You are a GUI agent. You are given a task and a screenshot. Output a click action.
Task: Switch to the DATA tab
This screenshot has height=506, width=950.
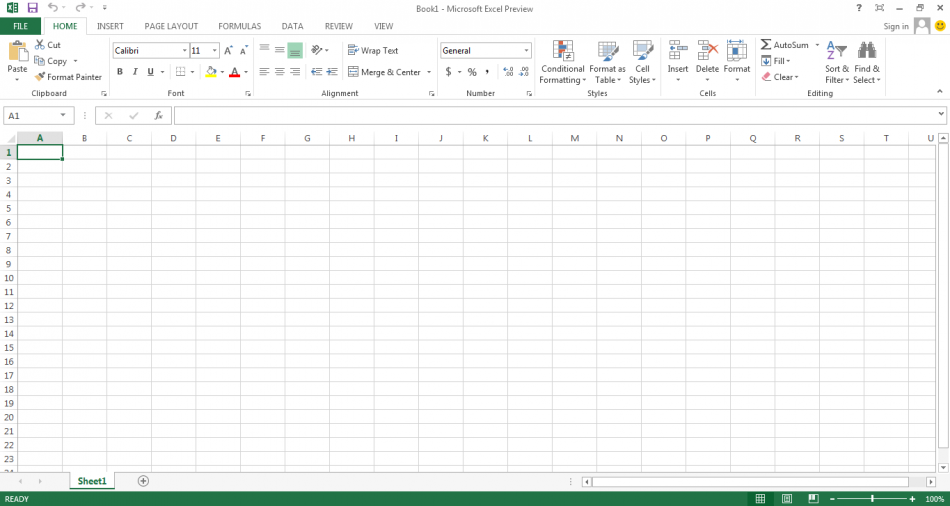pyautogui.click(x=293, y=26)
